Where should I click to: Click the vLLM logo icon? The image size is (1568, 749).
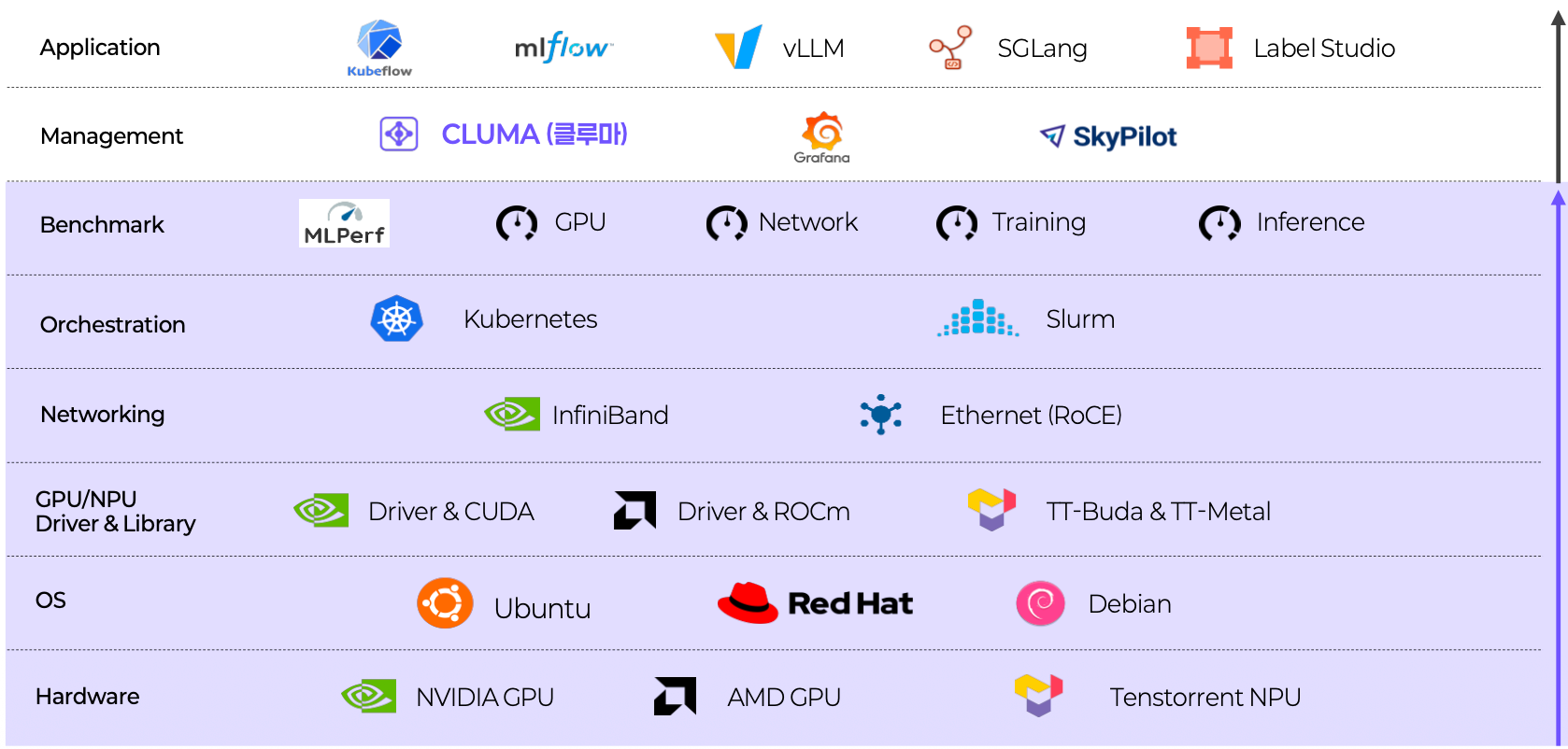pos(738,47)
